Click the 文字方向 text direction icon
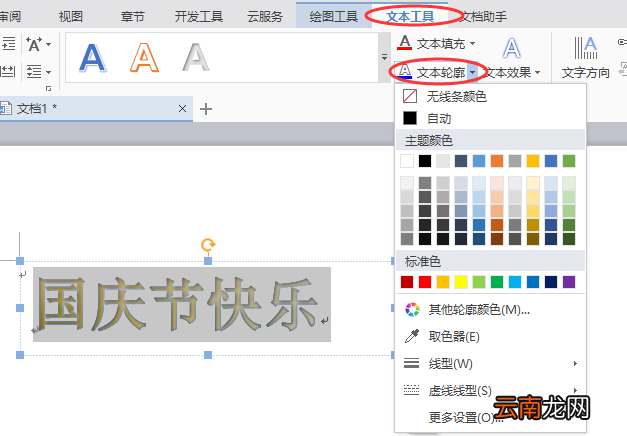627x436 pixels. [585, 48]
